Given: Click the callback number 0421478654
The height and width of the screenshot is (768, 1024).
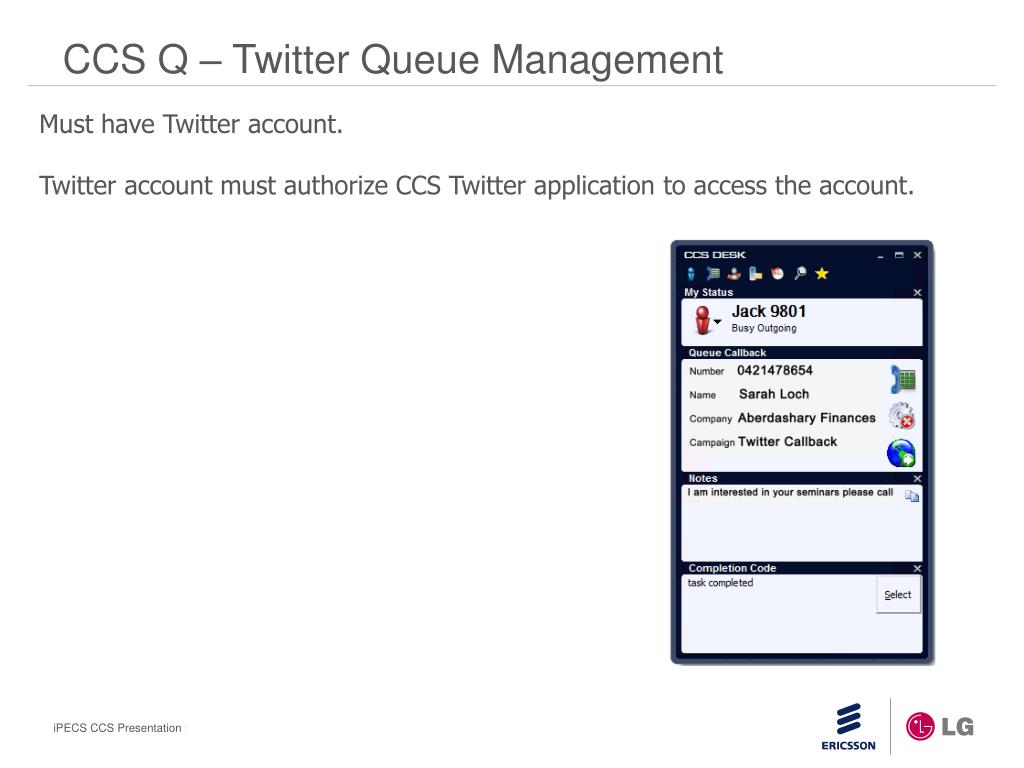Looking at the screenshot, I should tap(775, 370).
